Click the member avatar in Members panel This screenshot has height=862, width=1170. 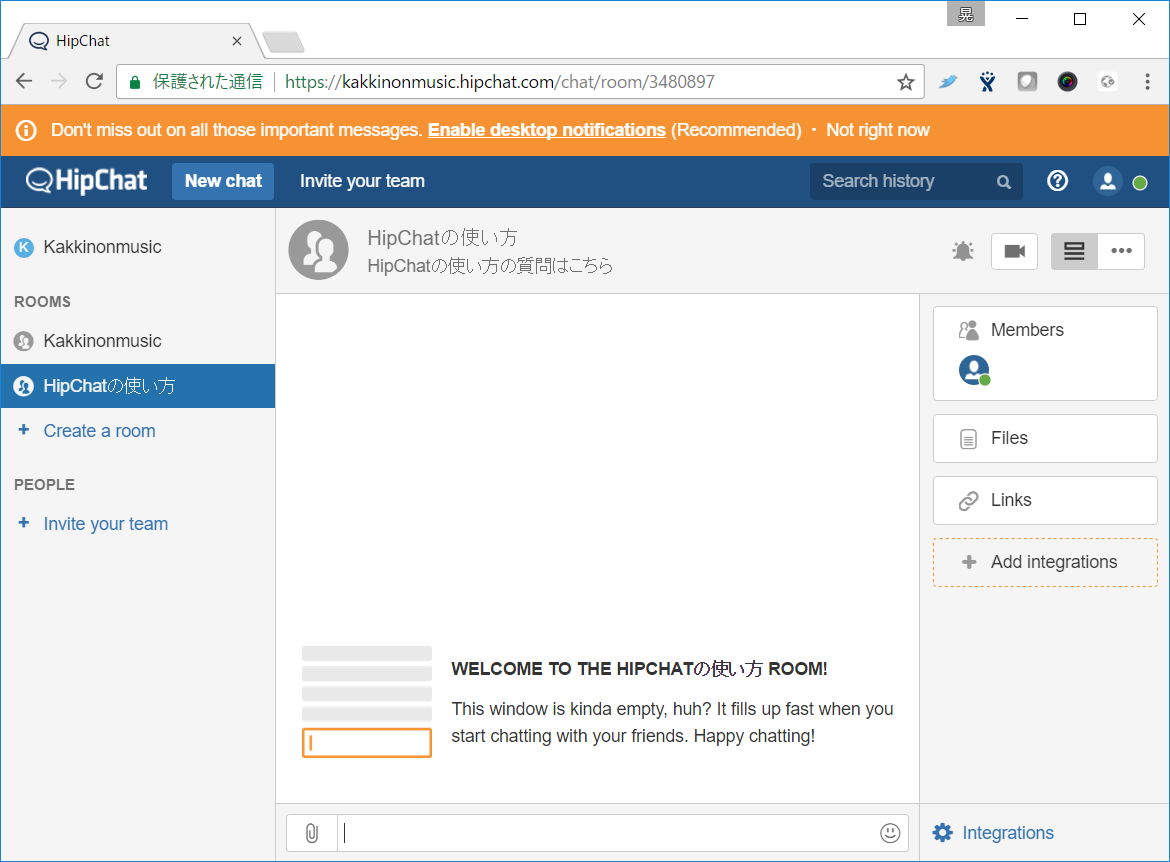974,370
